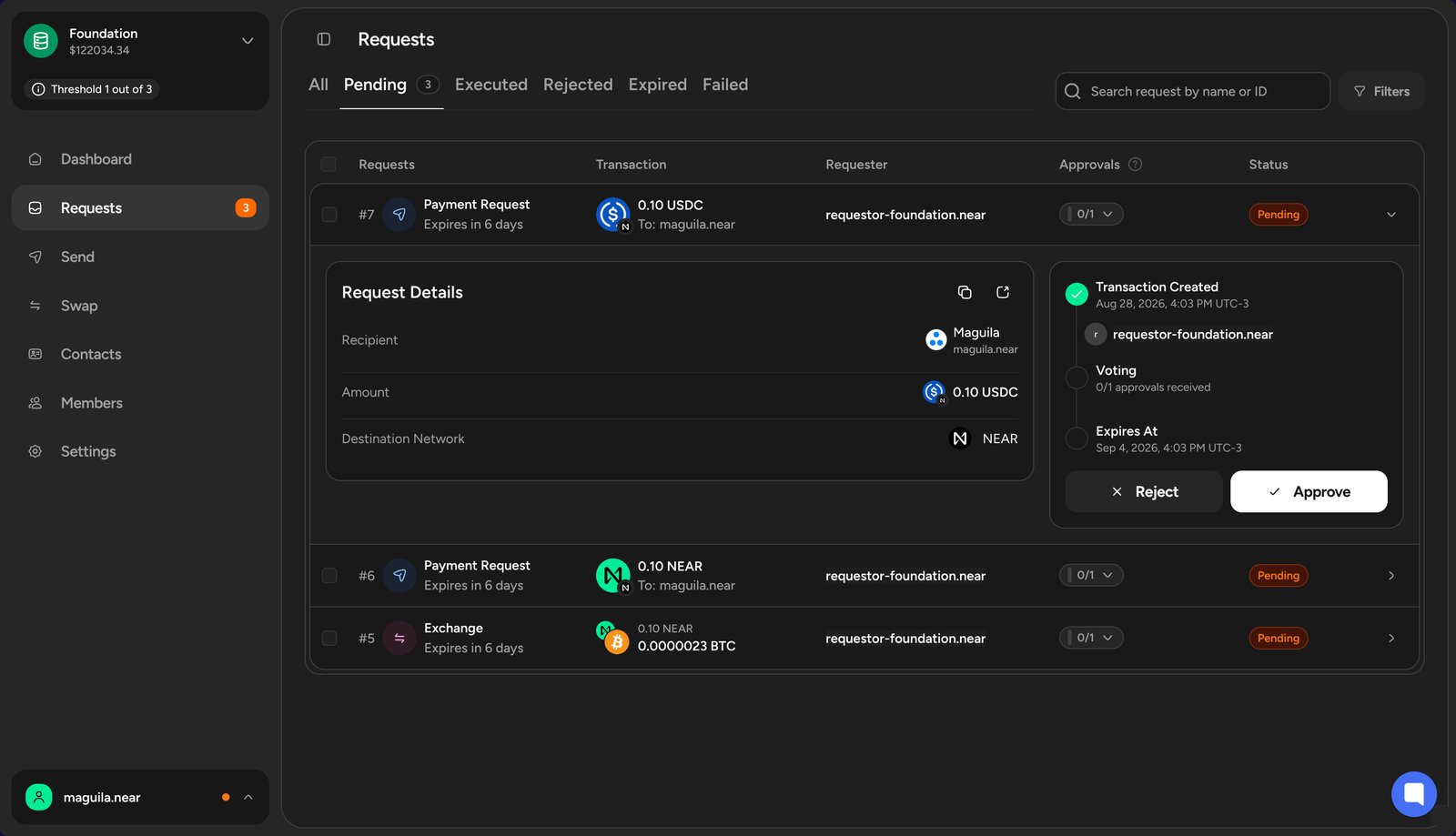Click the Pending tab count badge 3
Image resolution: width=1456 pixels, height=836 pixels.
click(428, 85)
